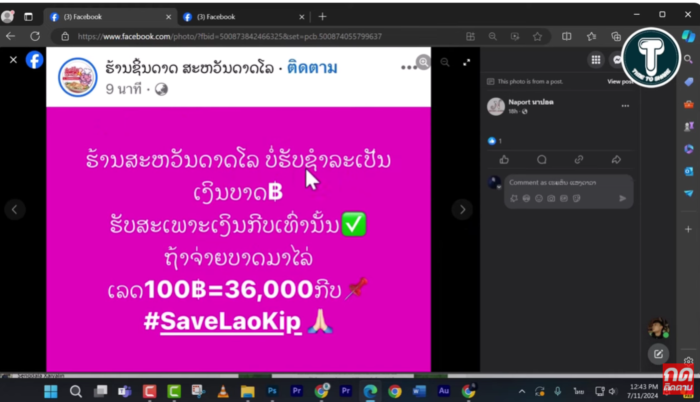Image resolution: width=700 pixels, height=402 pixels.
Task: Click the Facebook logo beside the photo
Action: pyautogui.click(x=34, y=60)
